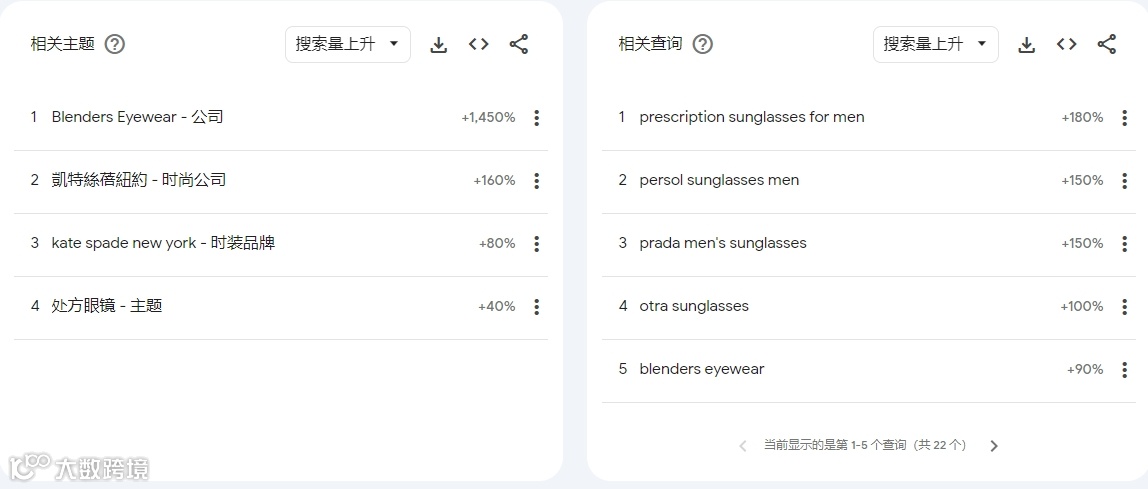Go to previous page of queries

pyautogui.click(x=742, y=446)
